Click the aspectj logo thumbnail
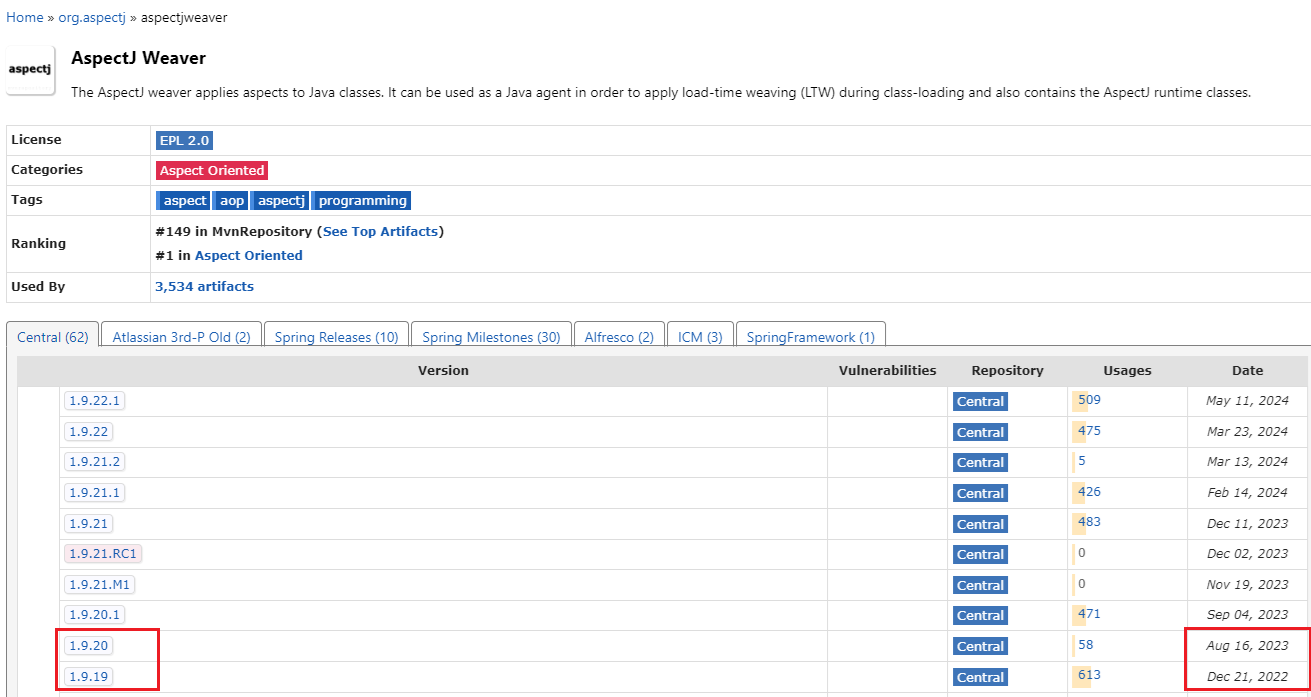 [31, 70]
